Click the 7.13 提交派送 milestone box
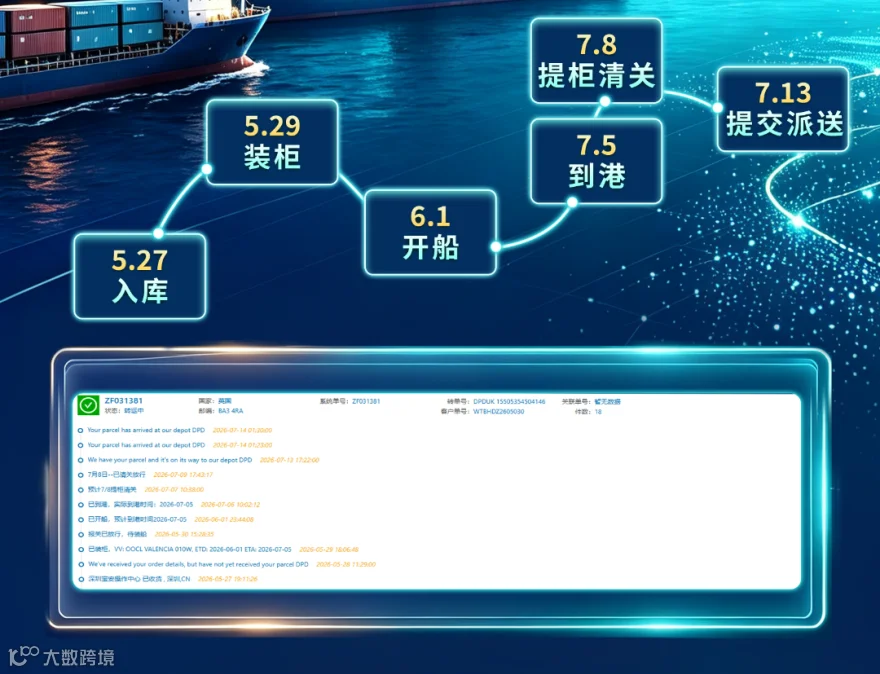 [x=783, y=109]
